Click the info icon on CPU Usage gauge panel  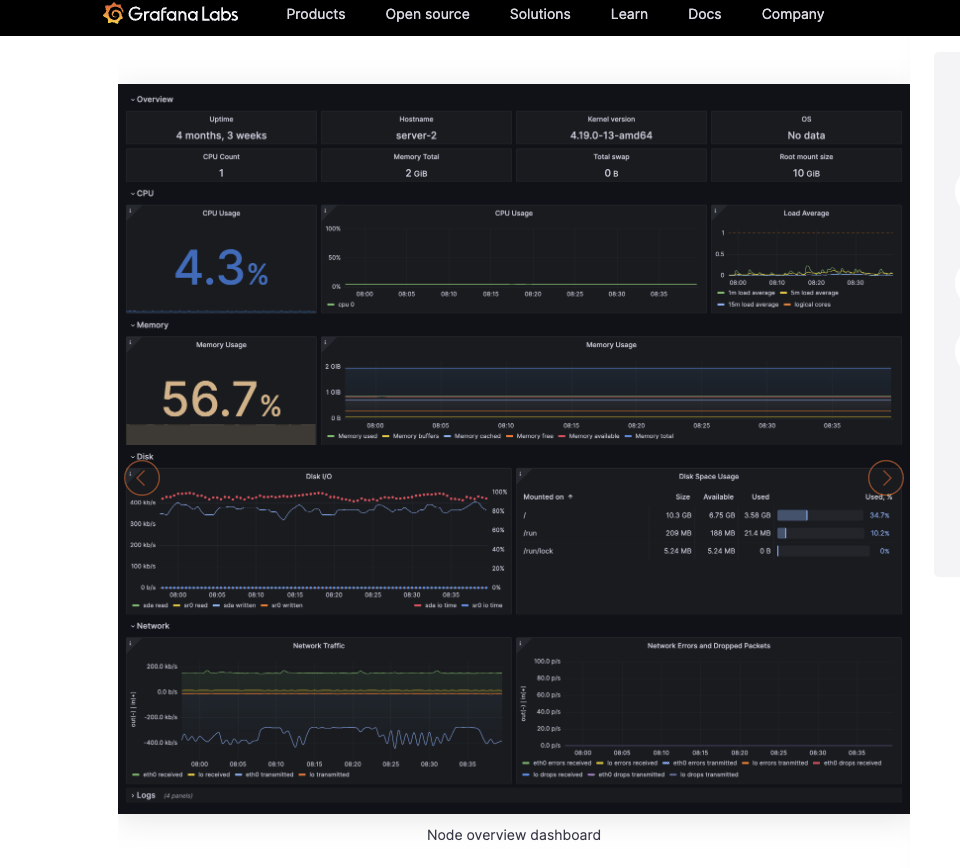tap(130, 210)
